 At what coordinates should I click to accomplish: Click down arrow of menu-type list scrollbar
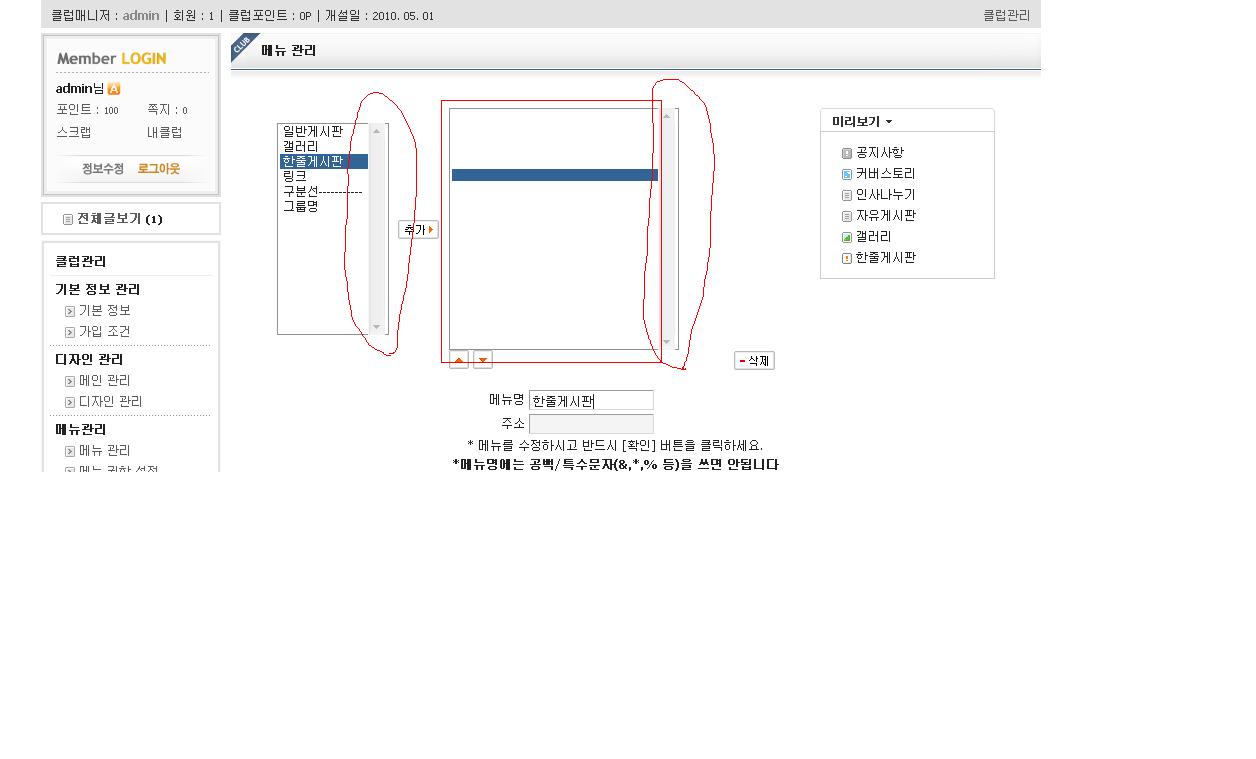(x=377, y=327)
